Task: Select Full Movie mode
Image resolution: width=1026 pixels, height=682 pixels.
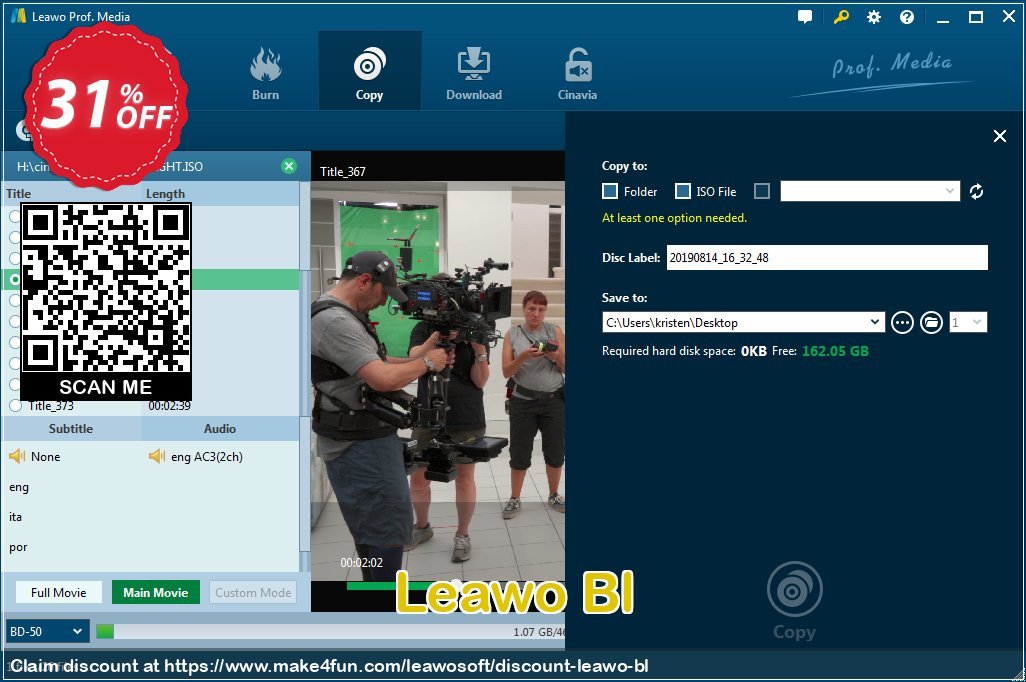Action: coord(59,592)
